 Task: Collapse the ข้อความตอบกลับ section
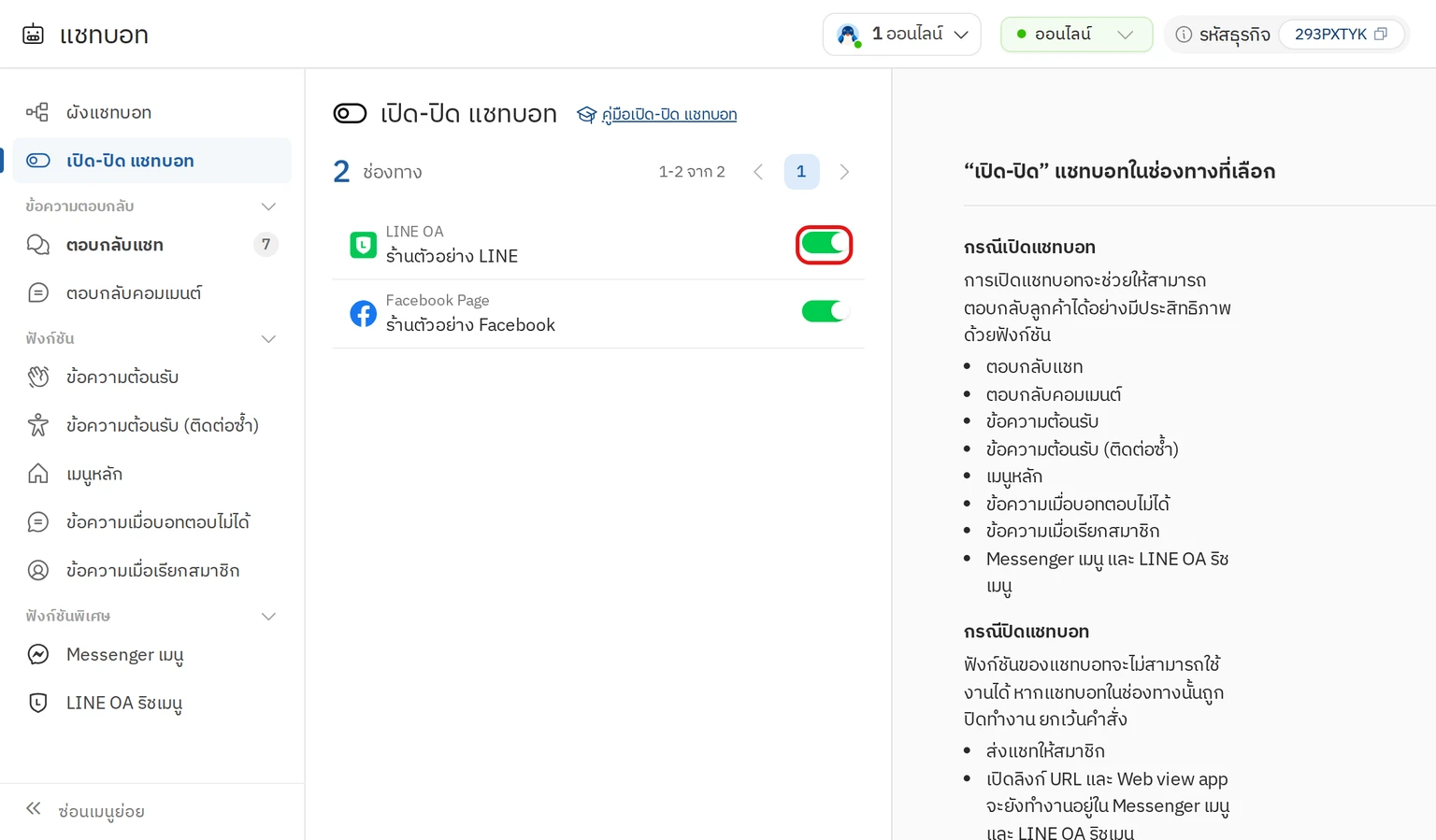click(x=268, y=206)
